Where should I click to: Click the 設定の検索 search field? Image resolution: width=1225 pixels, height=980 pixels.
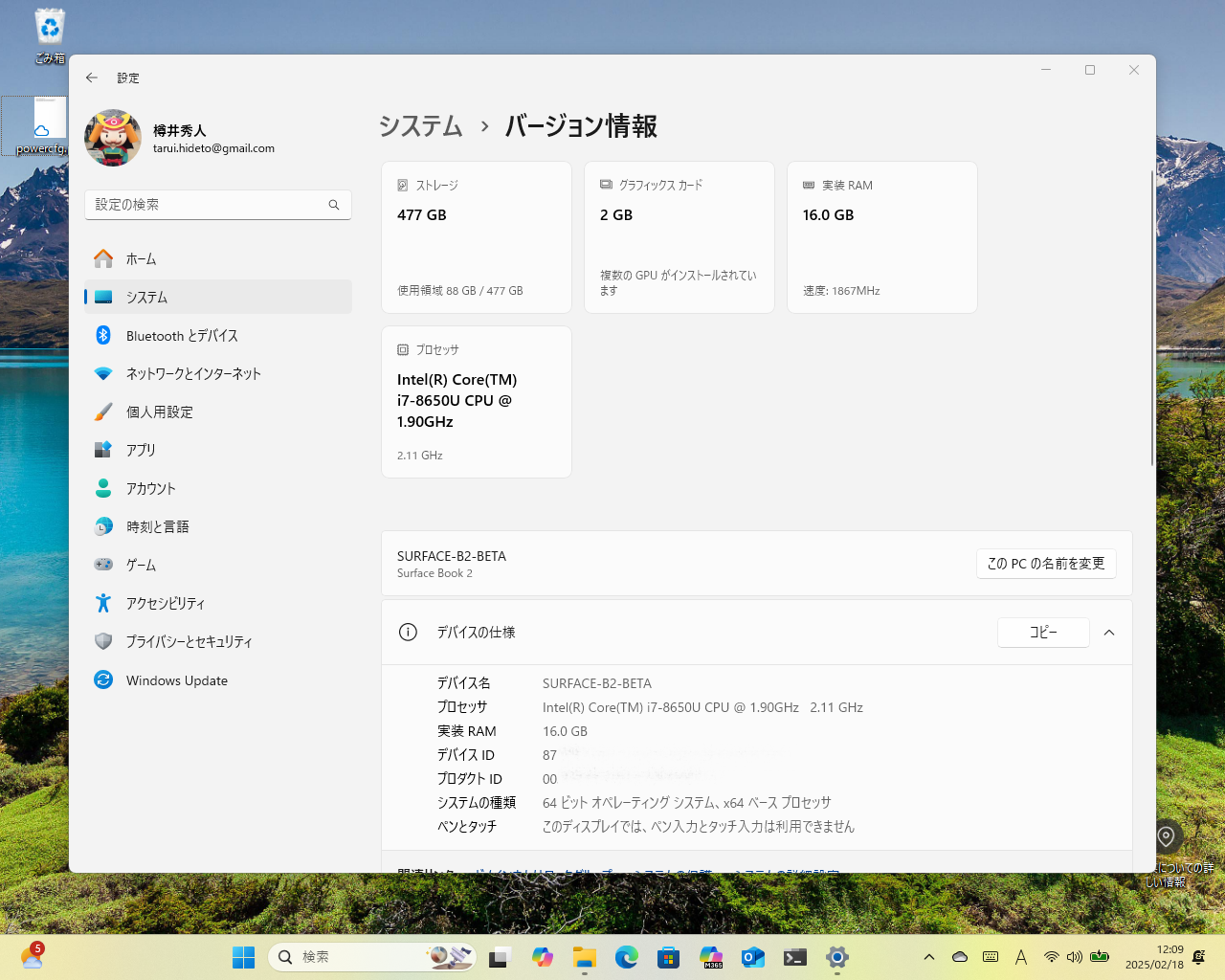point(217,205)
